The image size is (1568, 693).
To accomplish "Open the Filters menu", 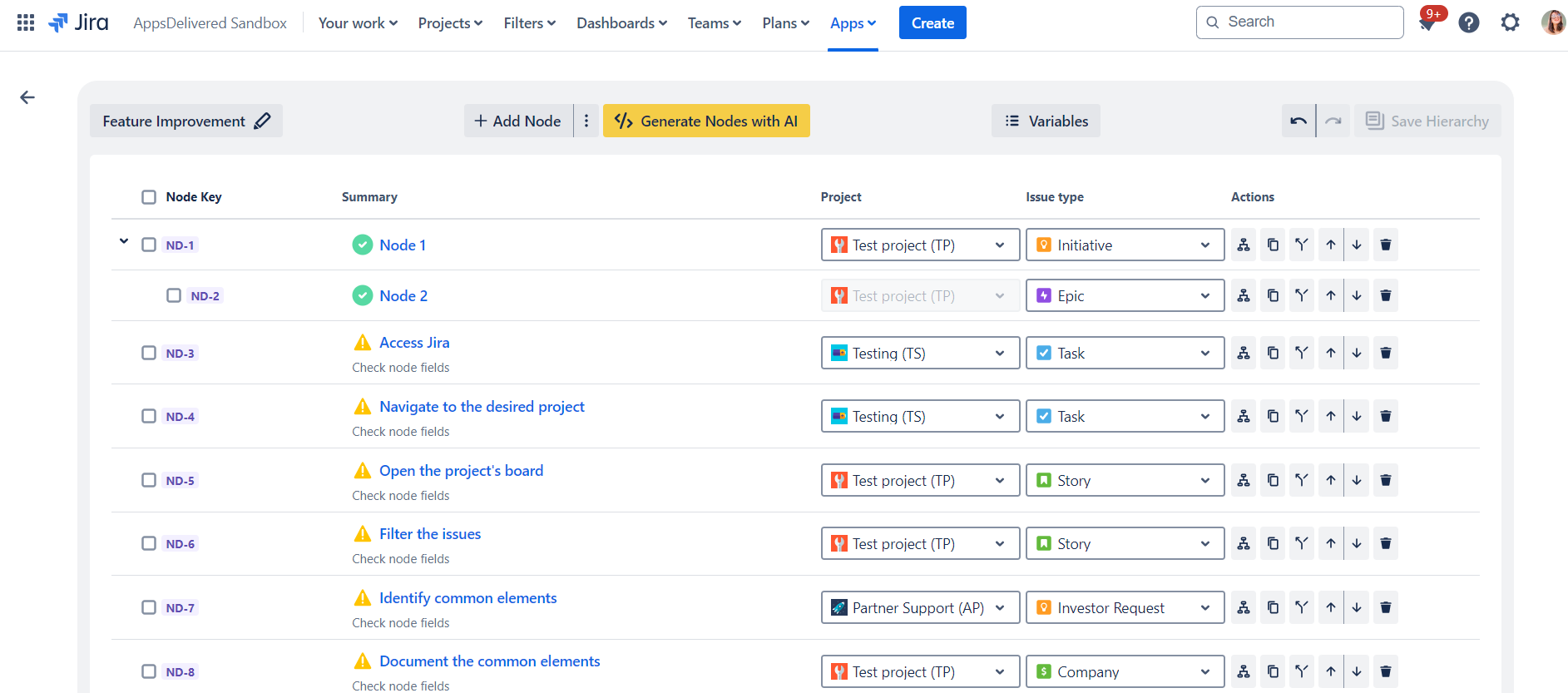I will pyautogui.click(x=529, y=23).
